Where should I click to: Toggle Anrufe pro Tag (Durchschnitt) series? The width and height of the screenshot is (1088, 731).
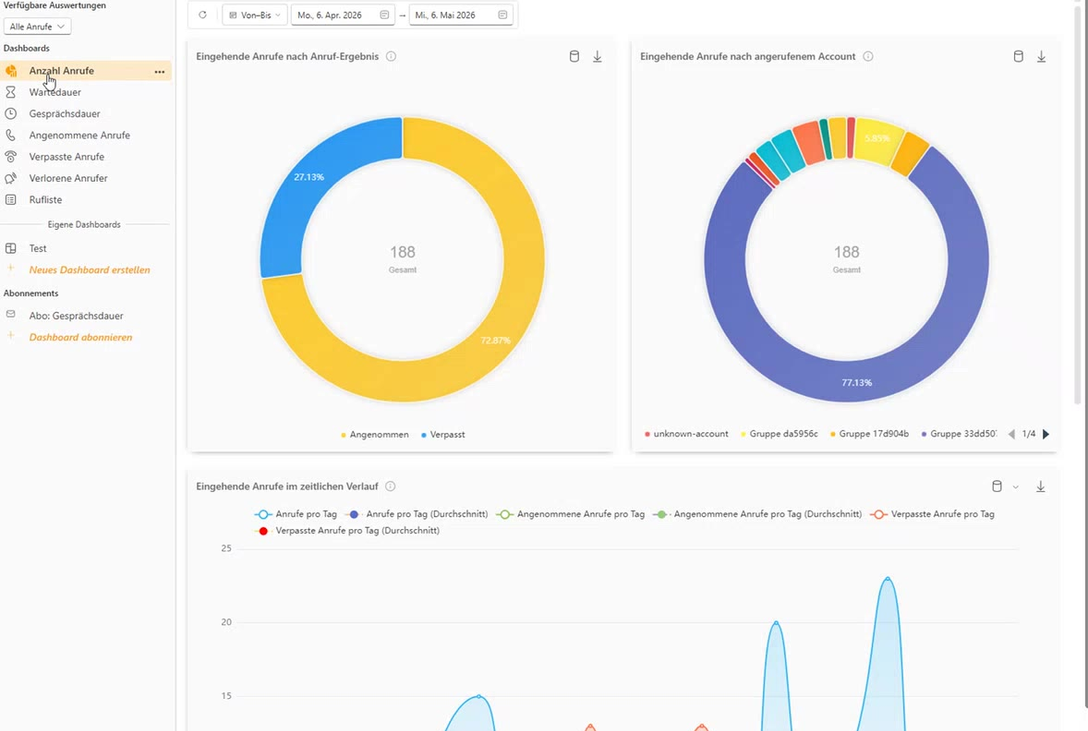pyautogui.click(x=416, y=515)
